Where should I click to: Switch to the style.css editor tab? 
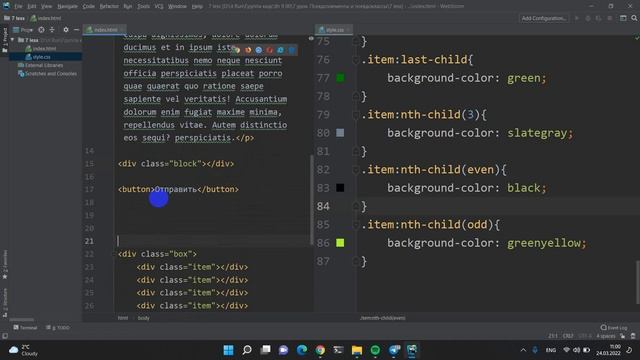pyautogui.click(x=334, y=30)
